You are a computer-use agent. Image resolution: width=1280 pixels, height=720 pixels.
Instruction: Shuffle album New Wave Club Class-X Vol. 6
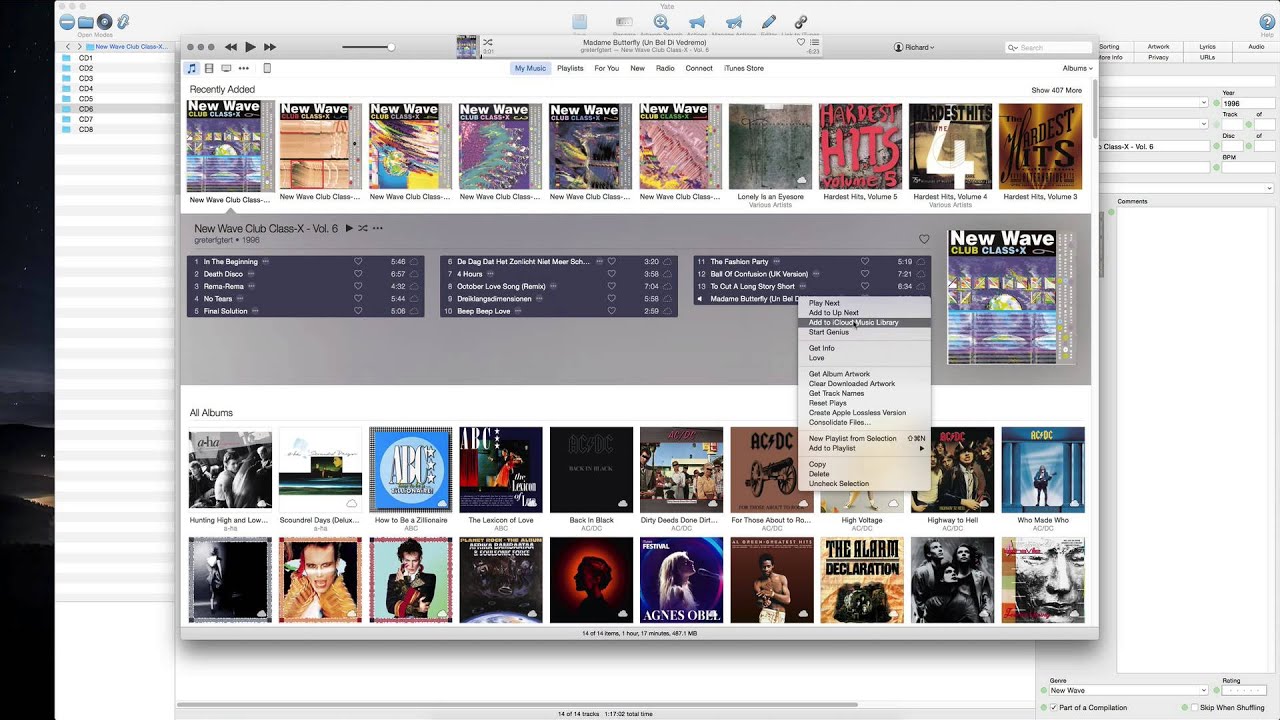(x=362, y=228)
